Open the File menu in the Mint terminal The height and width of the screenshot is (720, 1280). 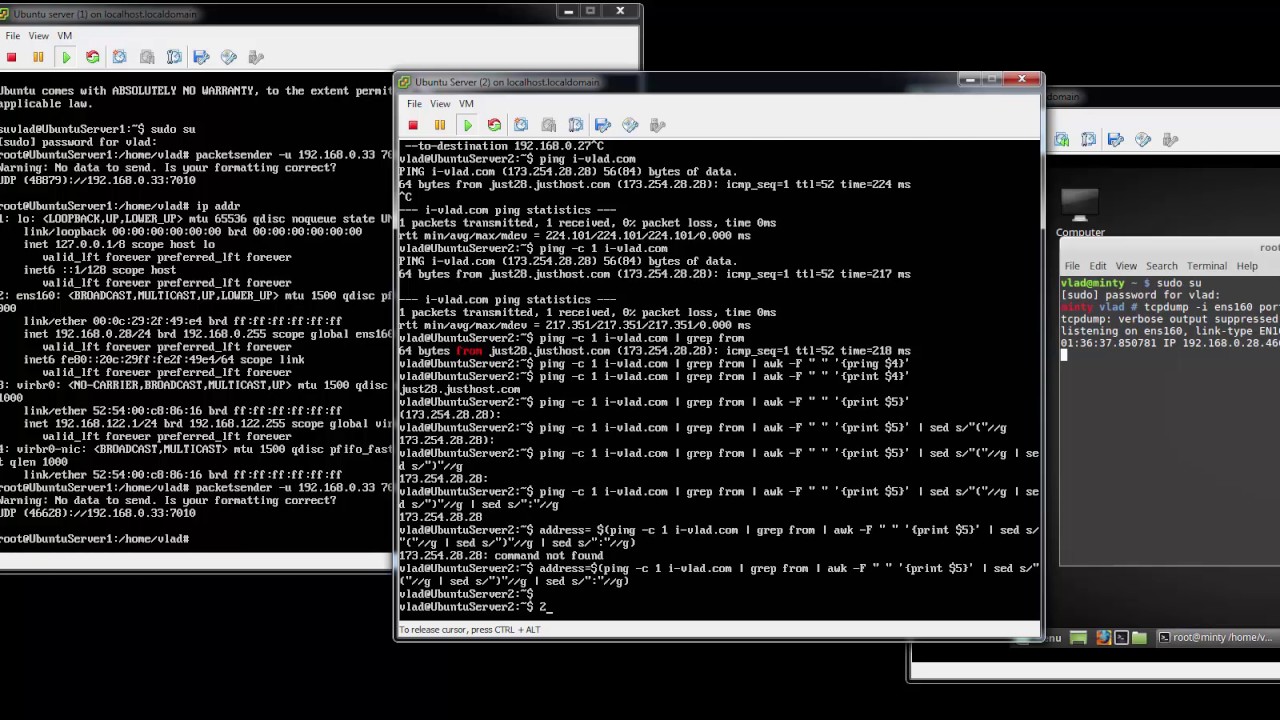point(1072,266)
